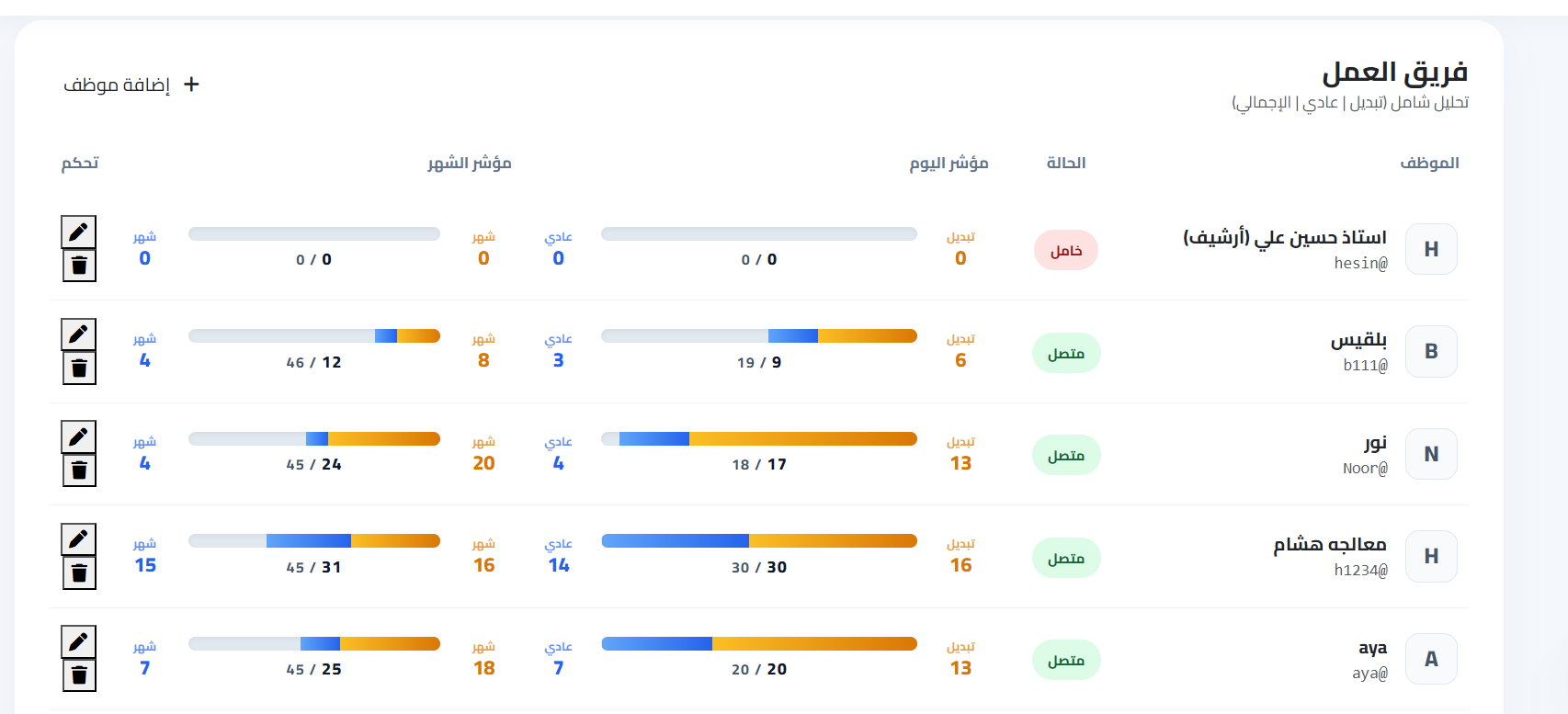
Task: Edit employee بلقيس using pencil icon
Action: (x=79, y=334)
